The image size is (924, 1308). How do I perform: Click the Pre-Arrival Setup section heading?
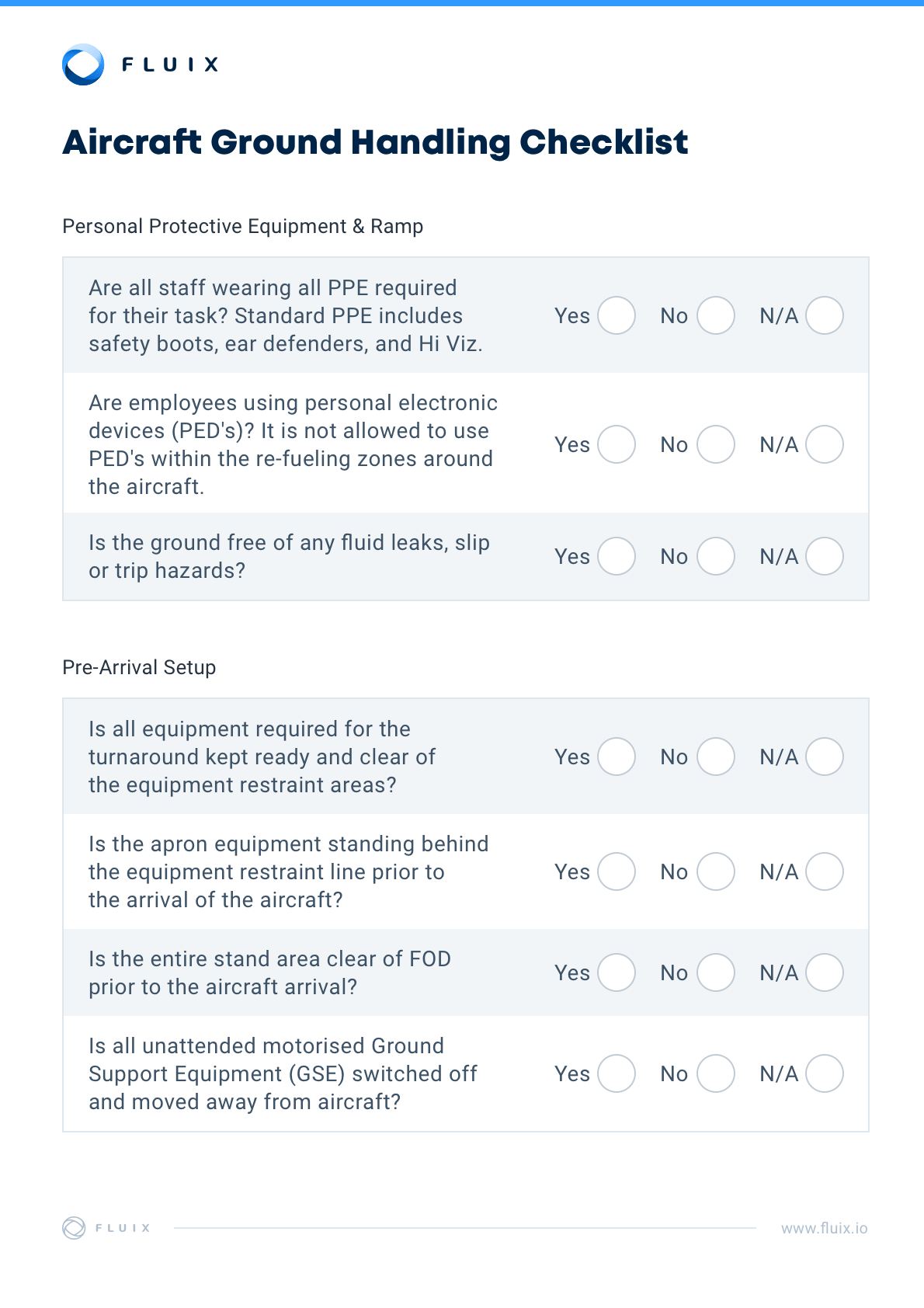tap(139, 667)
